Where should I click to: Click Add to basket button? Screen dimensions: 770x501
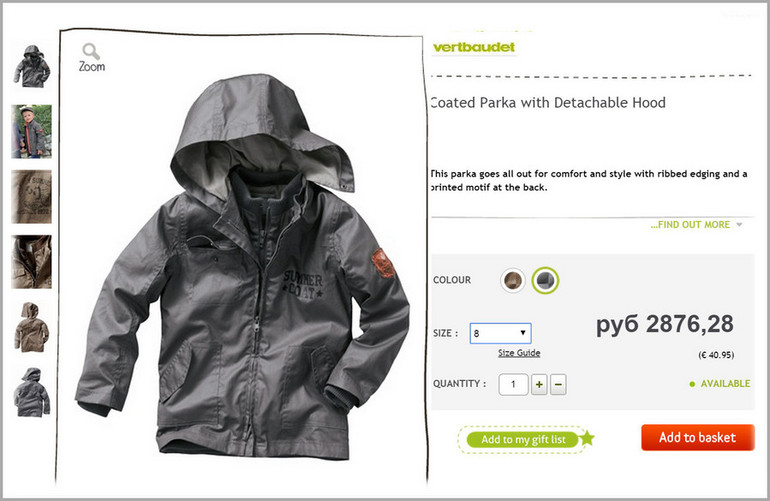tap(697, 437)
